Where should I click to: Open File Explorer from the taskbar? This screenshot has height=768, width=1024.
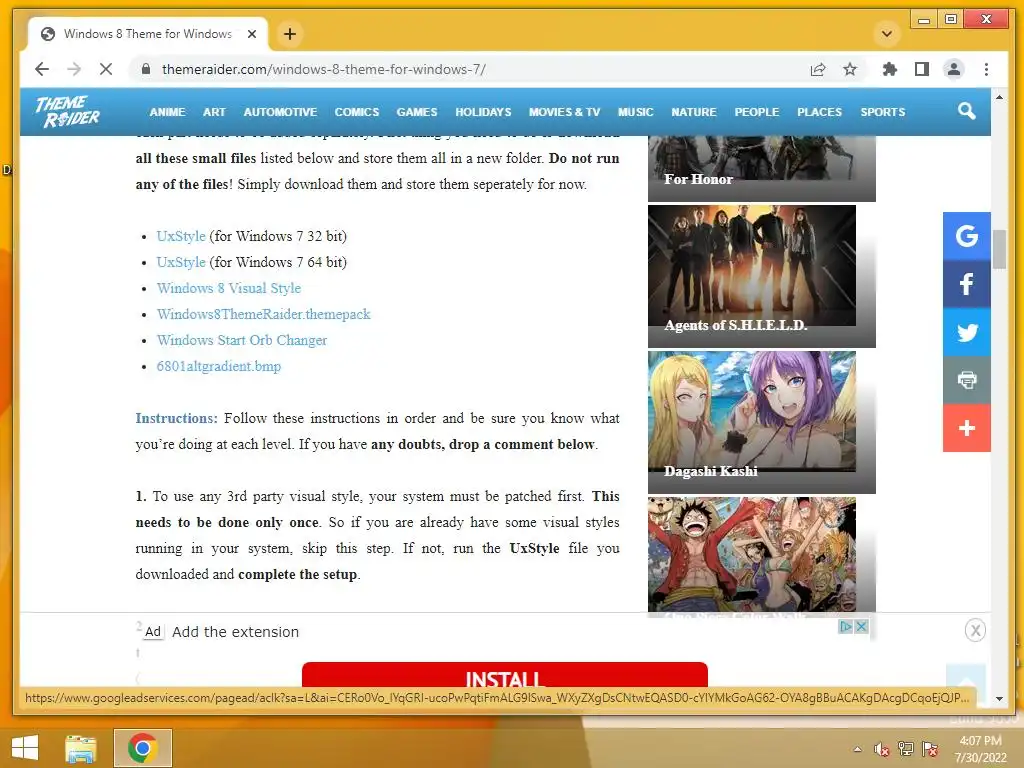tap(80, 748)
